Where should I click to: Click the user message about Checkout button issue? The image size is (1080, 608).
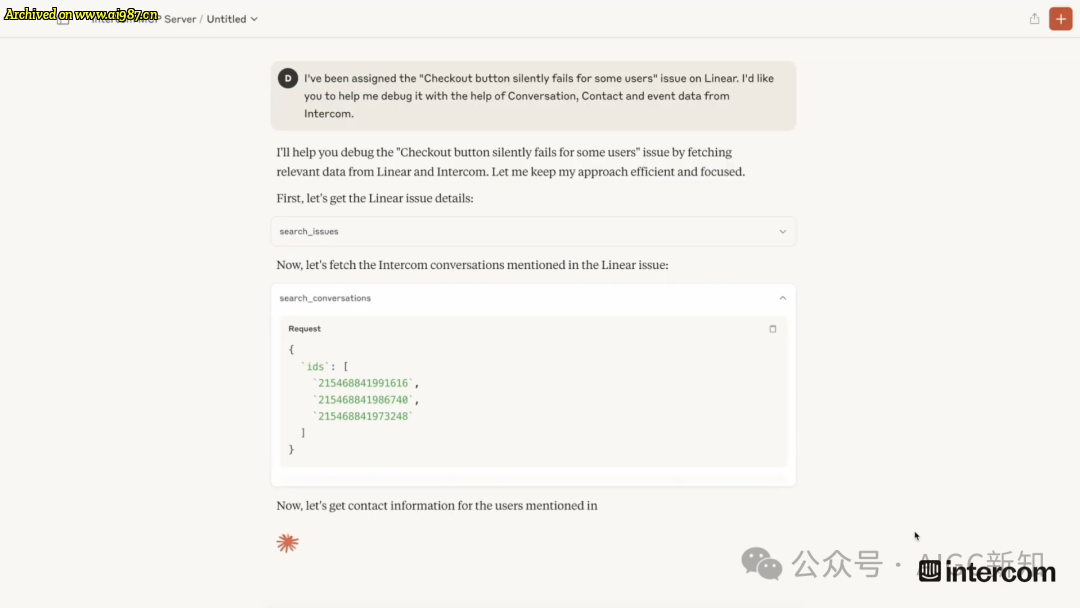(533, 96)
